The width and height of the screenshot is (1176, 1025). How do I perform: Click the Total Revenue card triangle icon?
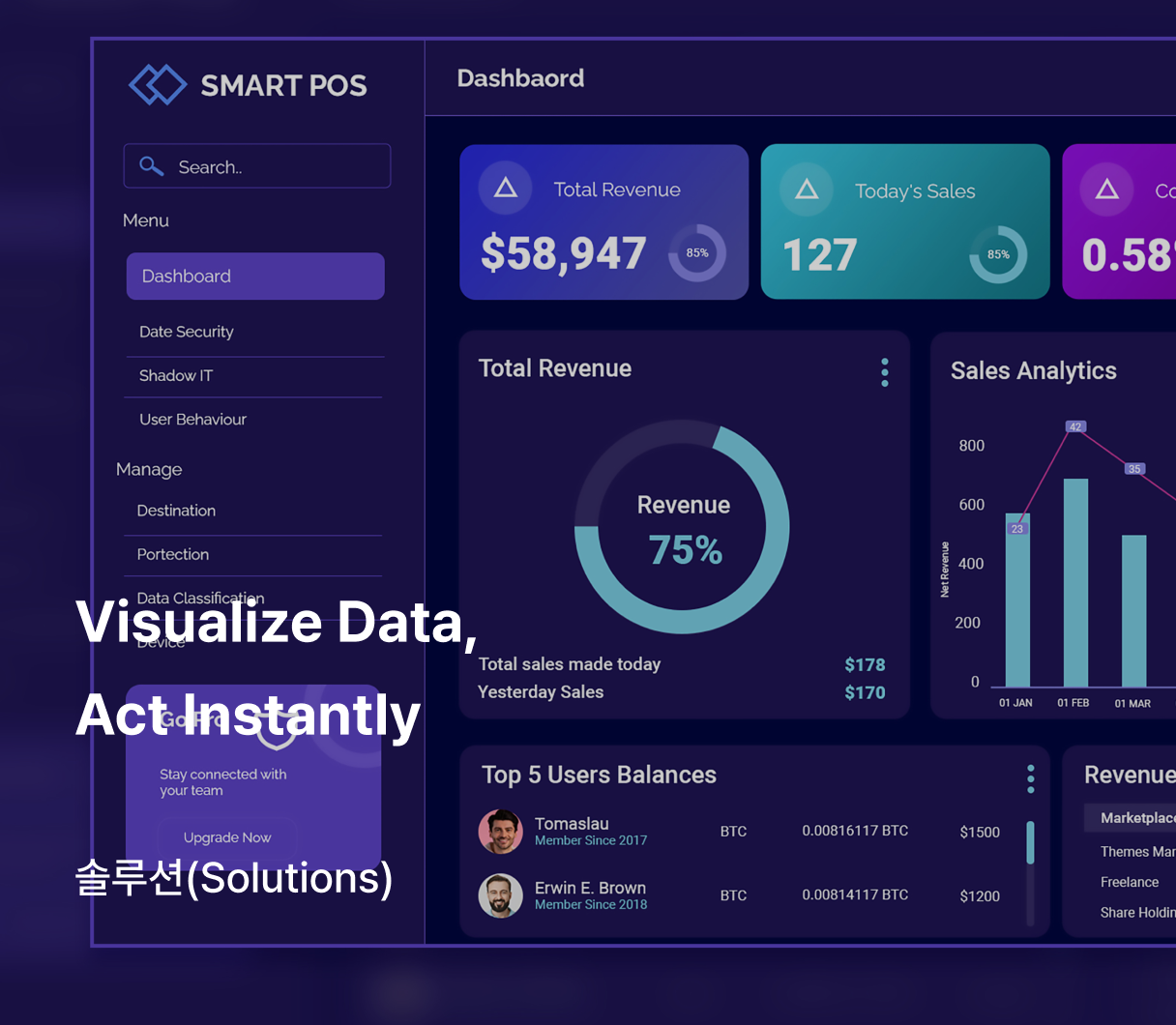coord(506,188)
